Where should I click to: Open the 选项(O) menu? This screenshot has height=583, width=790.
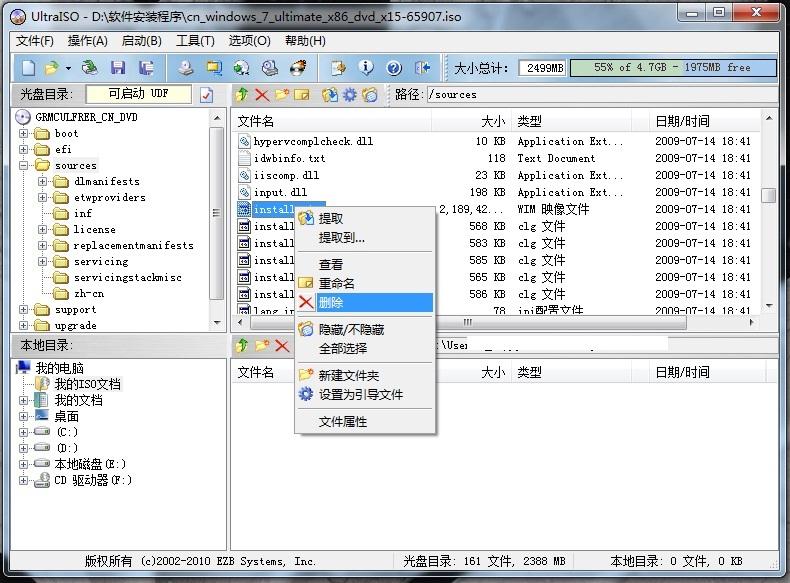click(x=249, y=41)
